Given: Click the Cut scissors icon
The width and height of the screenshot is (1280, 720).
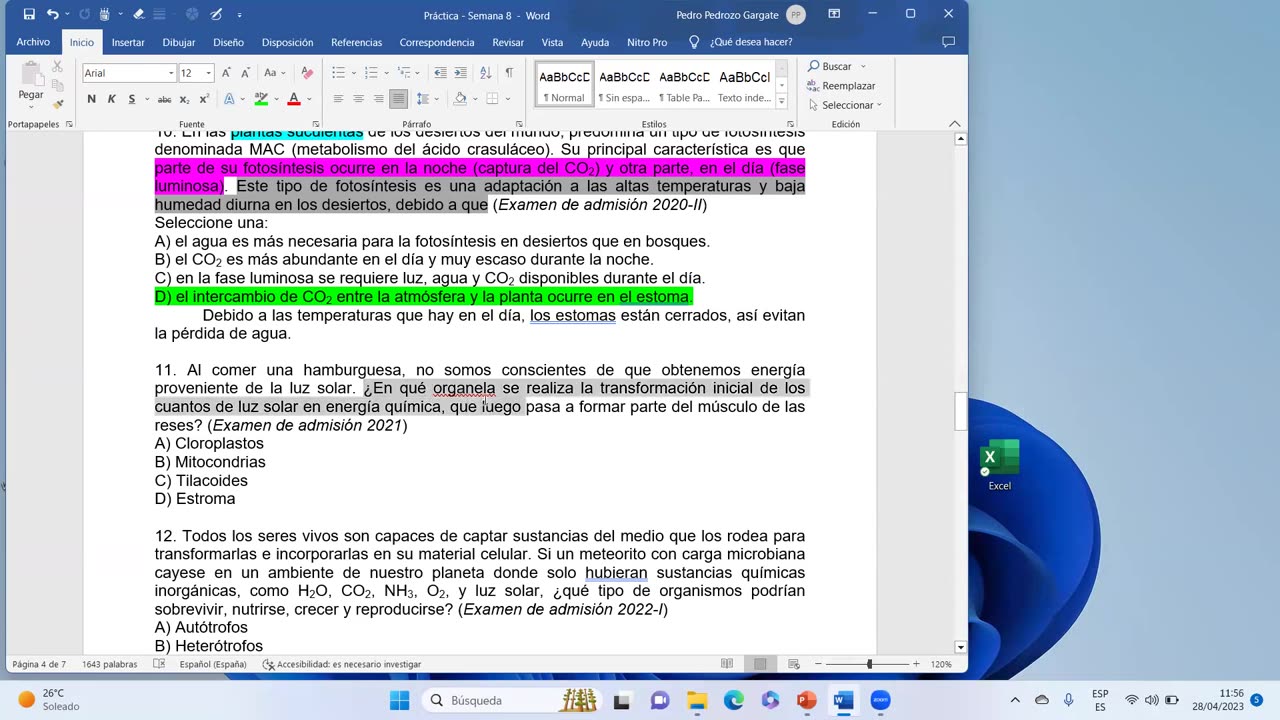Looking at the screenshot, I should [x=57, y=66].
